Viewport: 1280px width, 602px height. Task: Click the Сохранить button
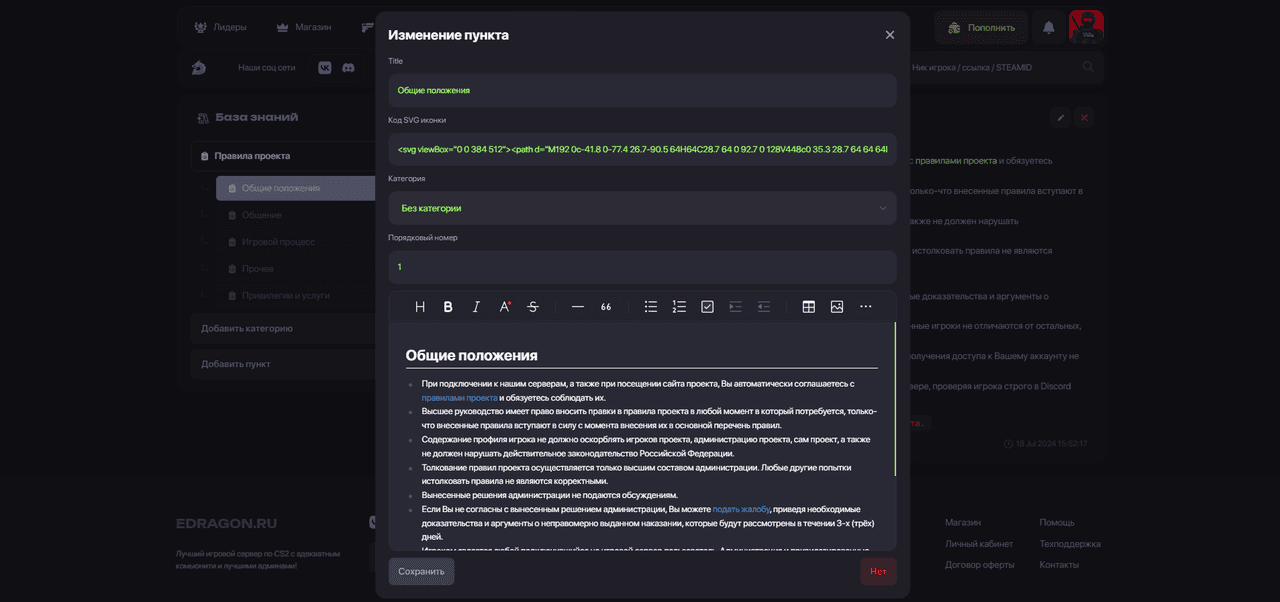[x=421, y=572]
